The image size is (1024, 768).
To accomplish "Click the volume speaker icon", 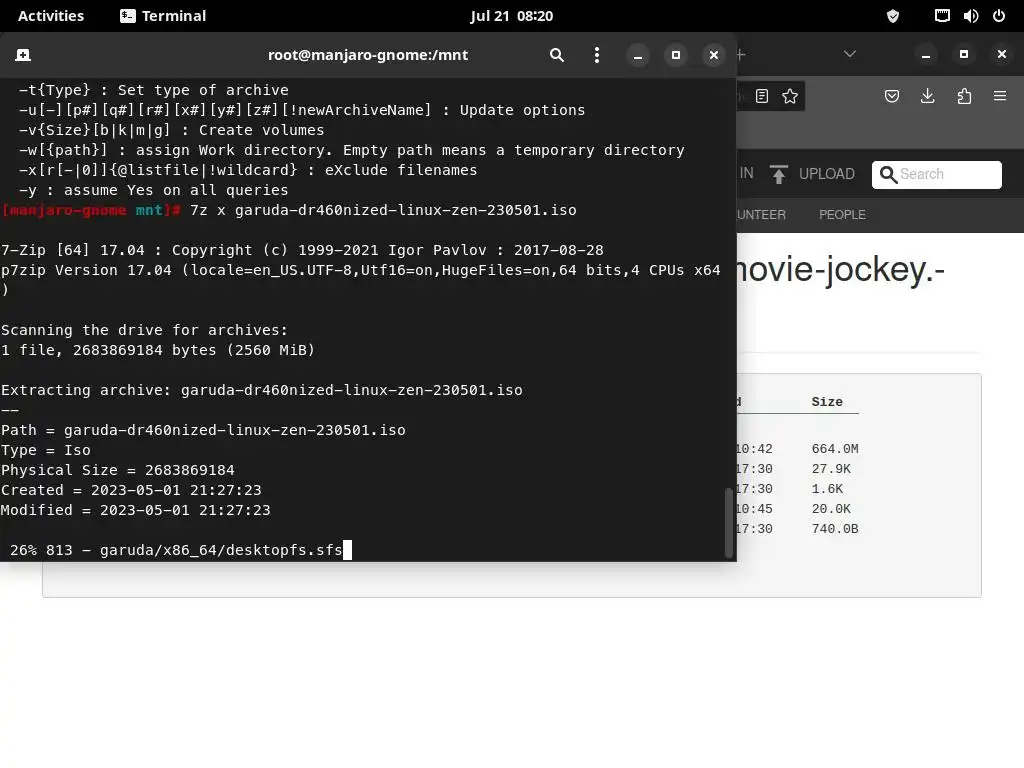I will click(x=970, y=16).
